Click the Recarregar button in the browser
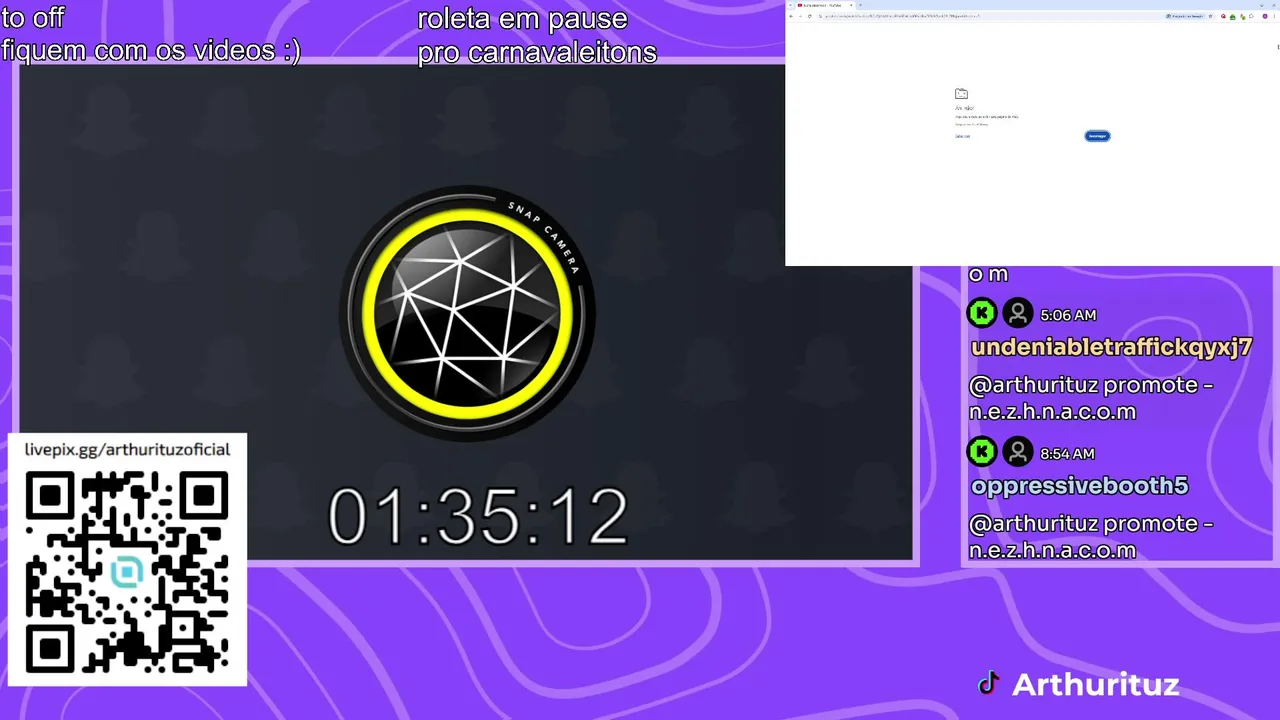 click(1097, 136)
